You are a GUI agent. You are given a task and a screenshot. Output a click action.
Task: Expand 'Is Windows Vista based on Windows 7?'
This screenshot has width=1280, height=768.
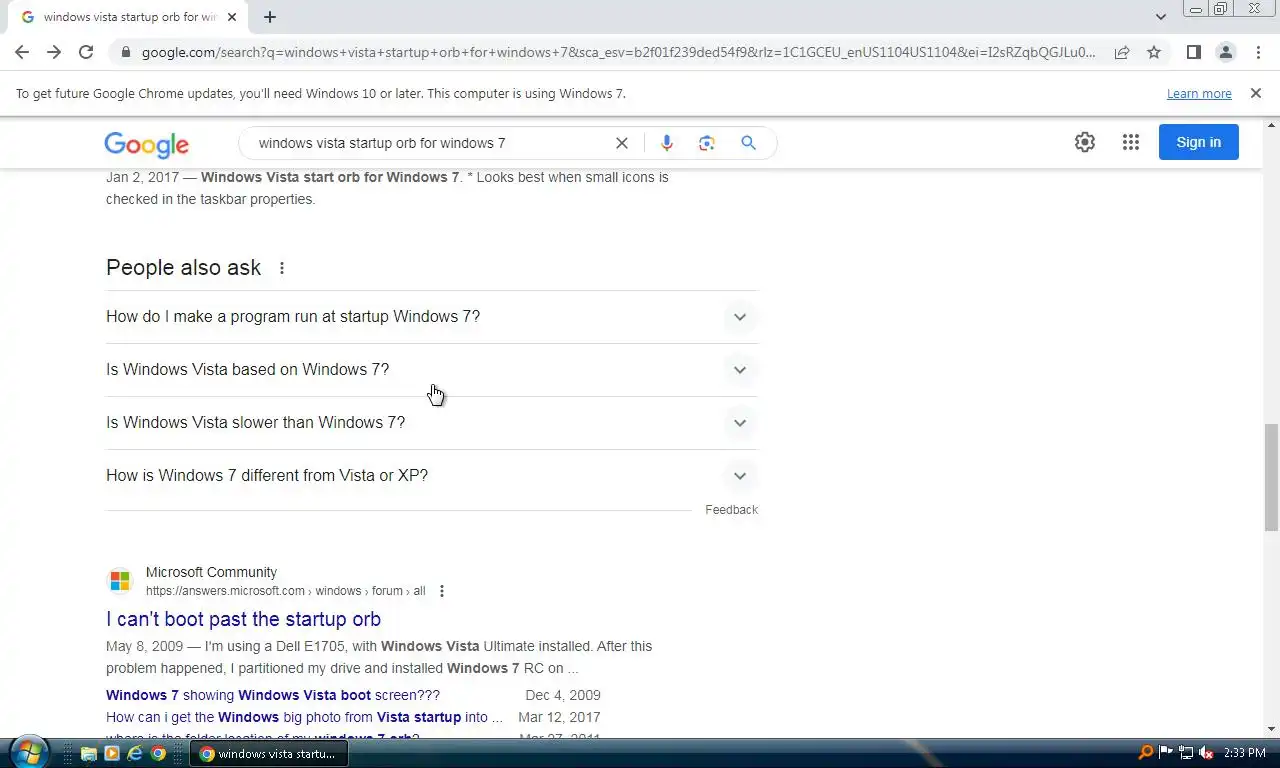tap(432, 370)
